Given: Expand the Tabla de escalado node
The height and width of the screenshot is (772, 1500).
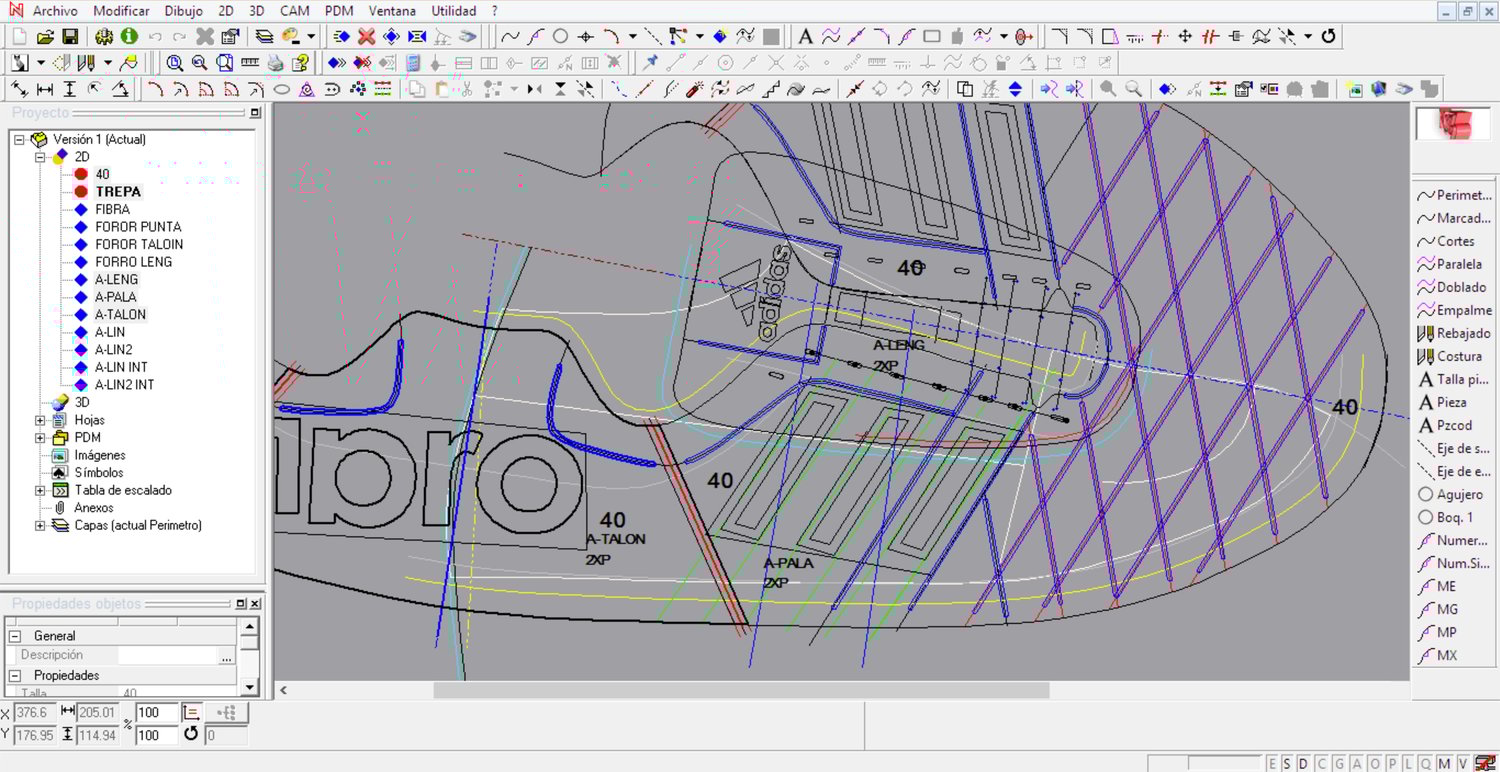Looking at the screenshot, I should [x=40, y=490].
